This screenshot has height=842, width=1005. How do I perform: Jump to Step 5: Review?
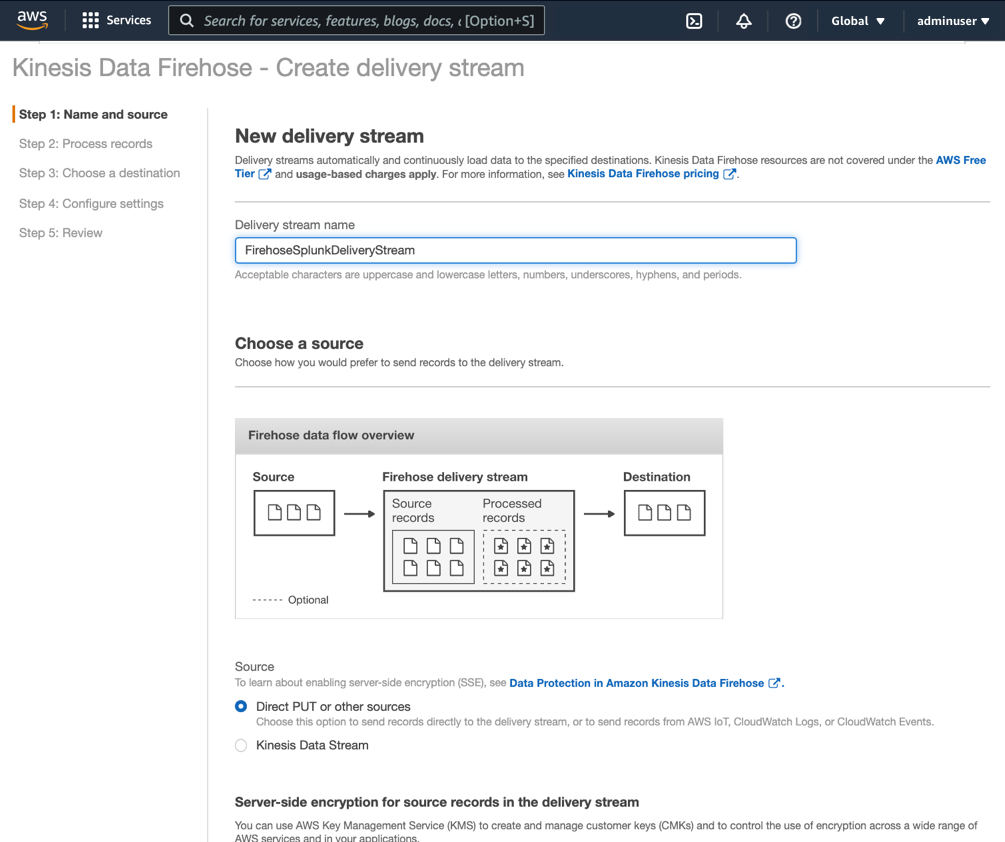coord(61,233)
